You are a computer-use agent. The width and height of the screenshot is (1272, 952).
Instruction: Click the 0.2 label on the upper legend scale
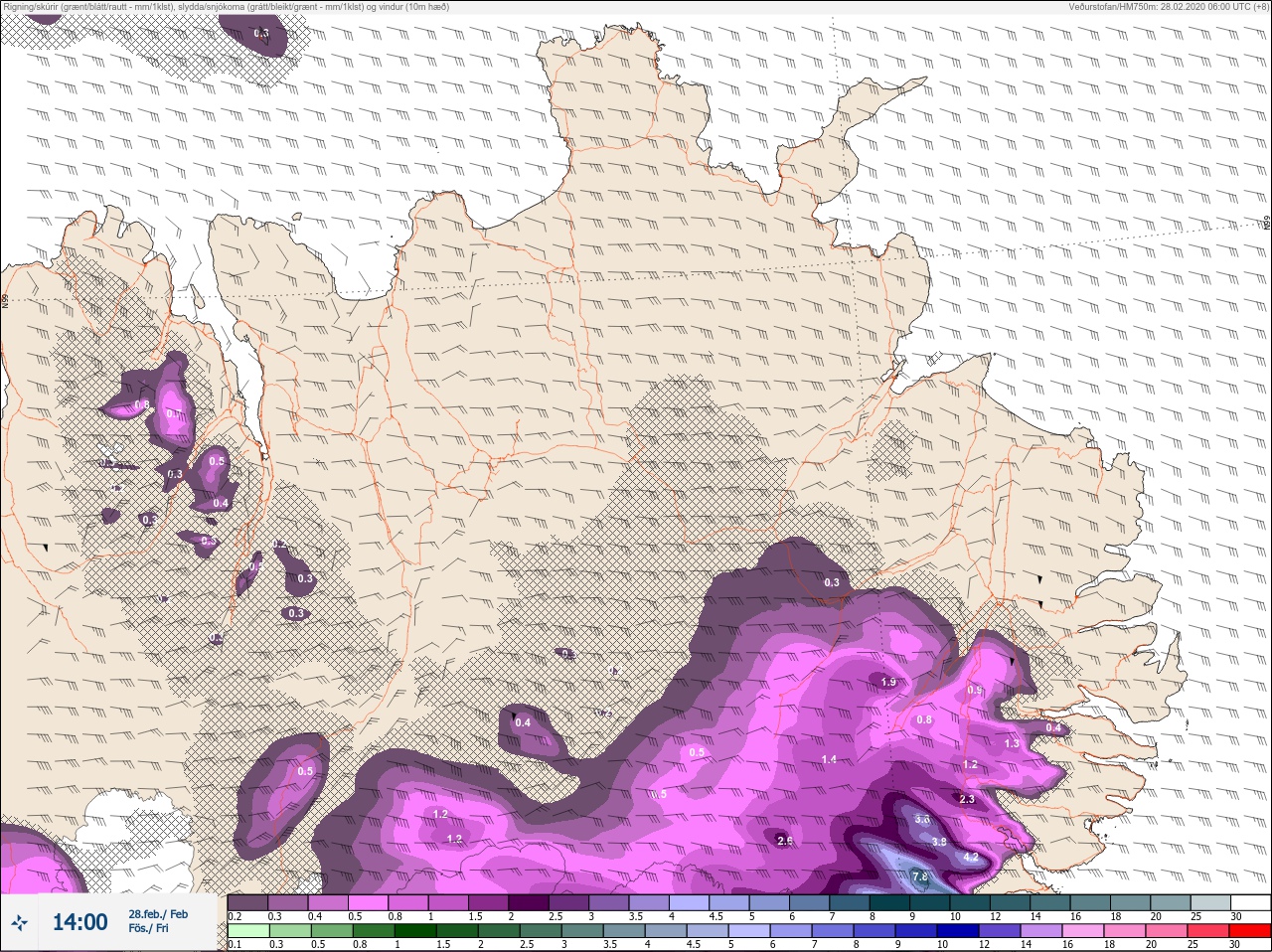[236, 916]
